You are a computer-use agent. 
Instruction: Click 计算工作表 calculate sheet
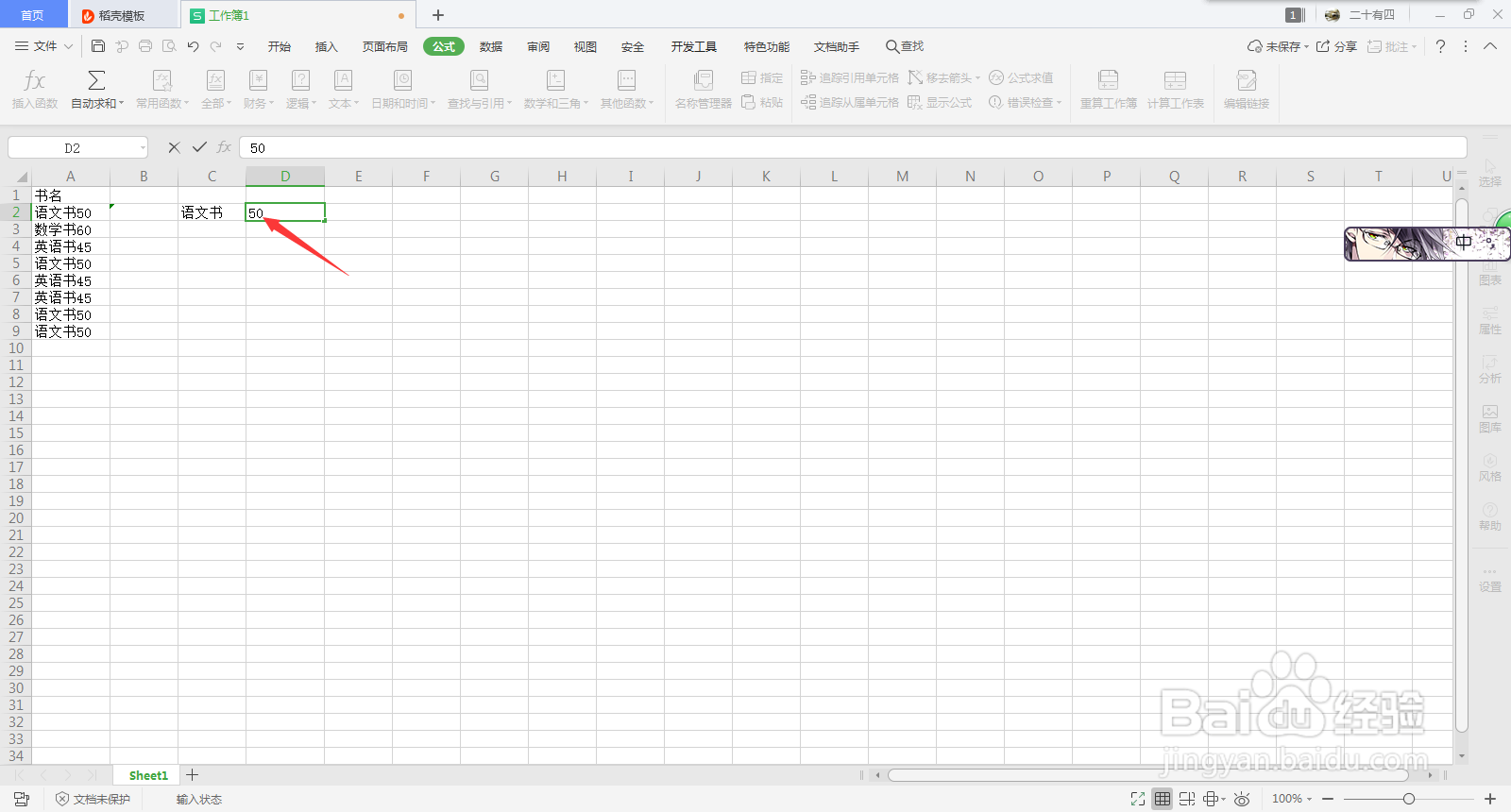coord(1176,91)
